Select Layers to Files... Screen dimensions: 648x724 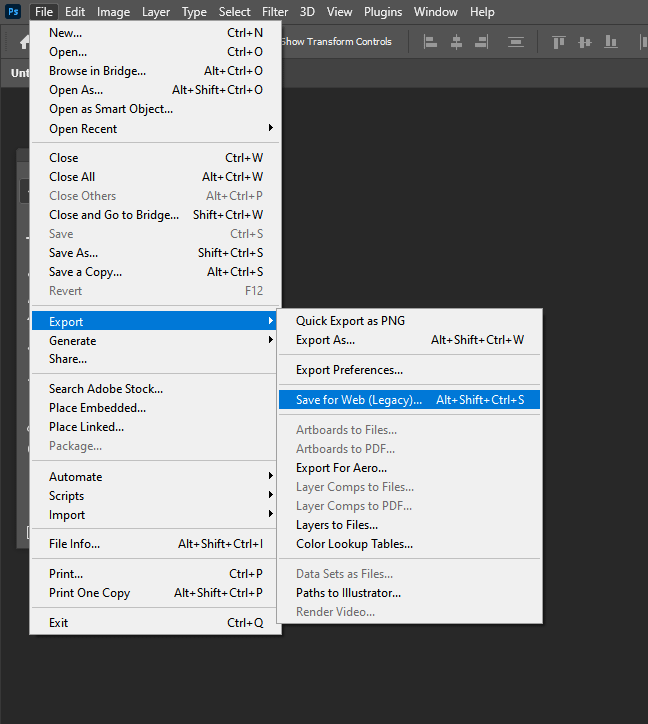[409, 525]
